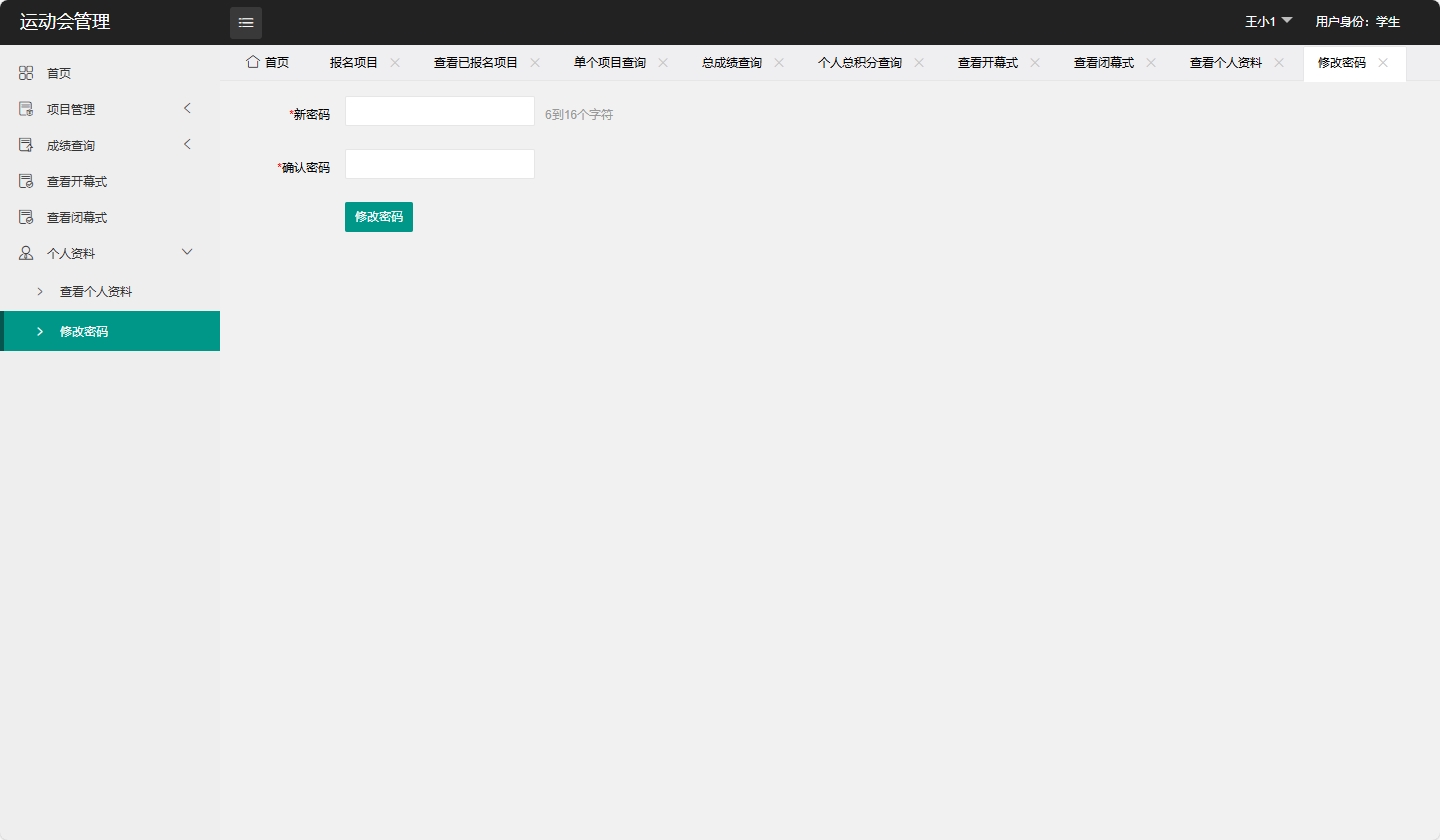This screenshot has height=840, width=1440.
Task: Click the 个人资料 person icon in sidebar
Action: 25,252
